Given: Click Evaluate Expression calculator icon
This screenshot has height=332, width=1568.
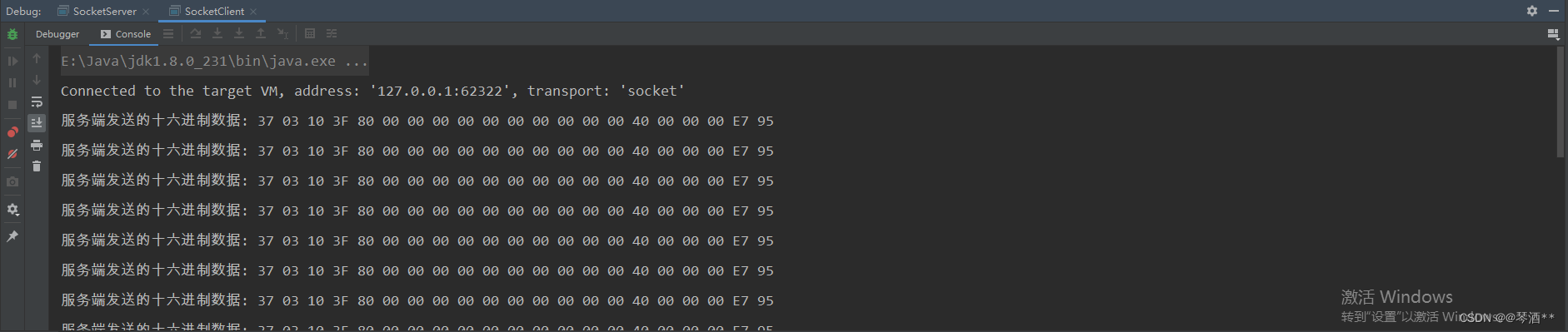Looking at the screenshot, I should tap(310, 33).
